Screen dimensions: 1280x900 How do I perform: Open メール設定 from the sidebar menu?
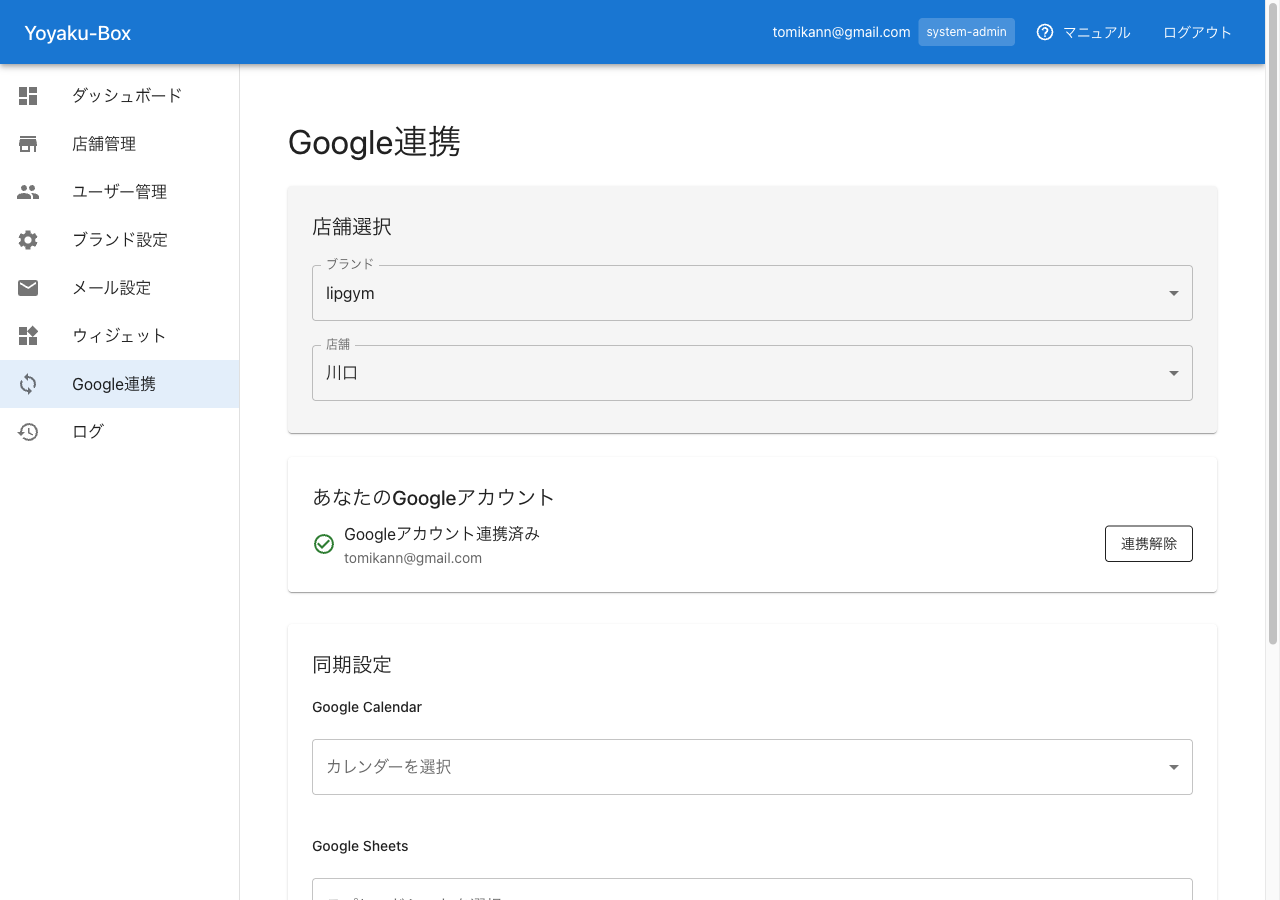pyautogui.click(x=111, y=287)
